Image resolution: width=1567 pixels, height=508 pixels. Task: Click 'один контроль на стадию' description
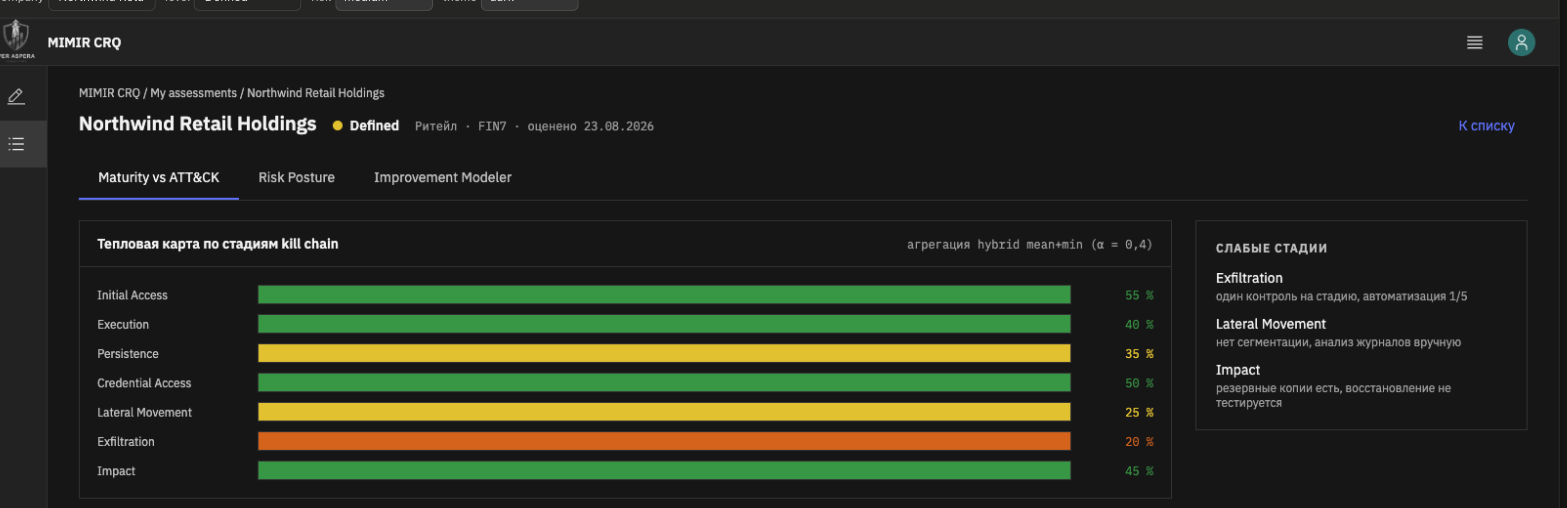point(1342,296)
